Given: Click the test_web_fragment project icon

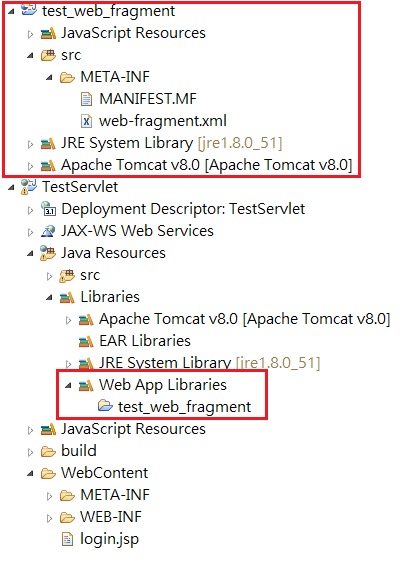Looking at the screenshot, I should click(28, 10).
